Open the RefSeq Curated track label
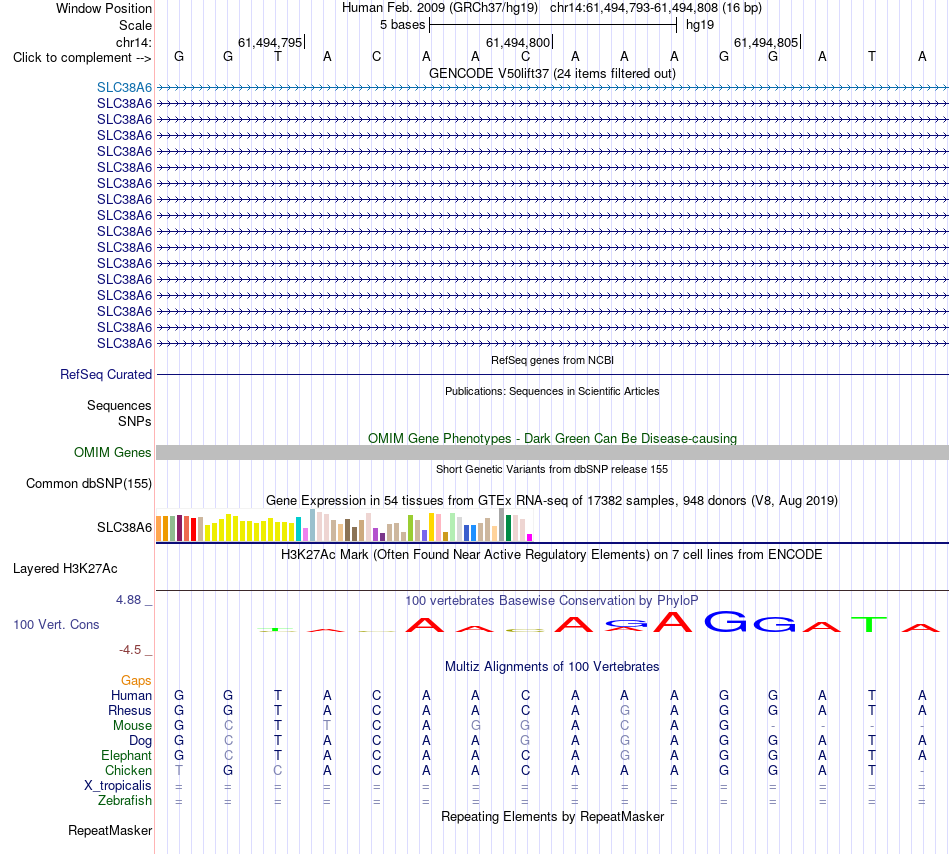Image resolution: width=950 pixels, height=854 pixels. [105, 374]
